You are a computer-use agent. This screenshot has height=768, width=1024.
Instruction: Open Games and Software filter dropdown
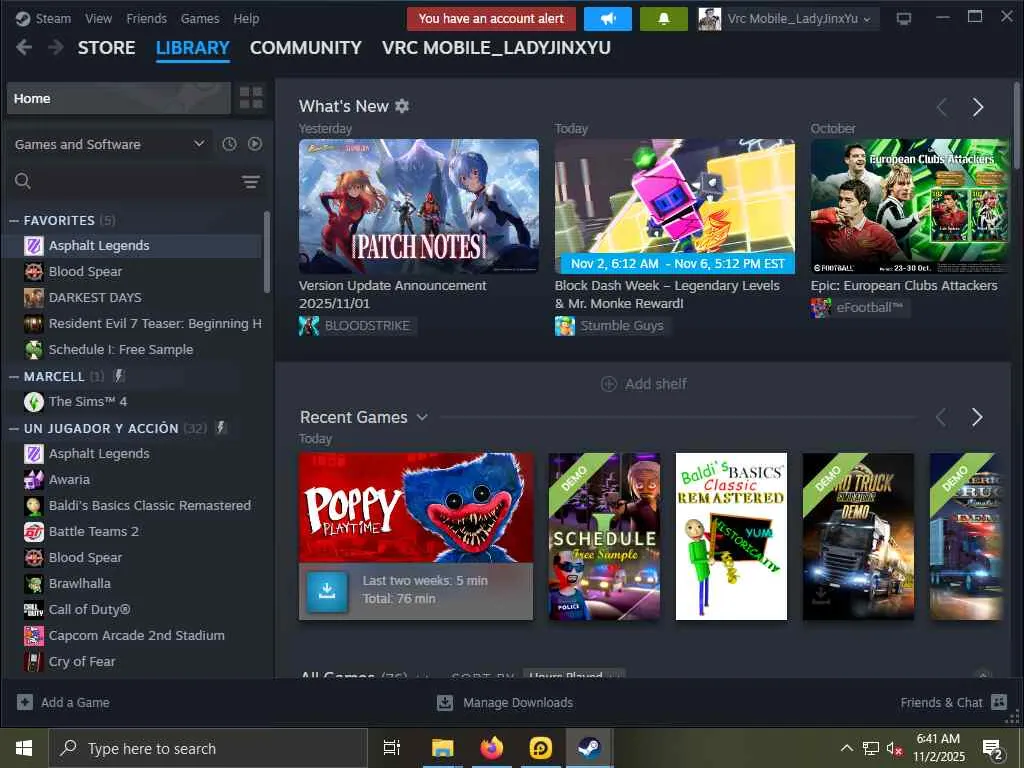pos(109,144)
